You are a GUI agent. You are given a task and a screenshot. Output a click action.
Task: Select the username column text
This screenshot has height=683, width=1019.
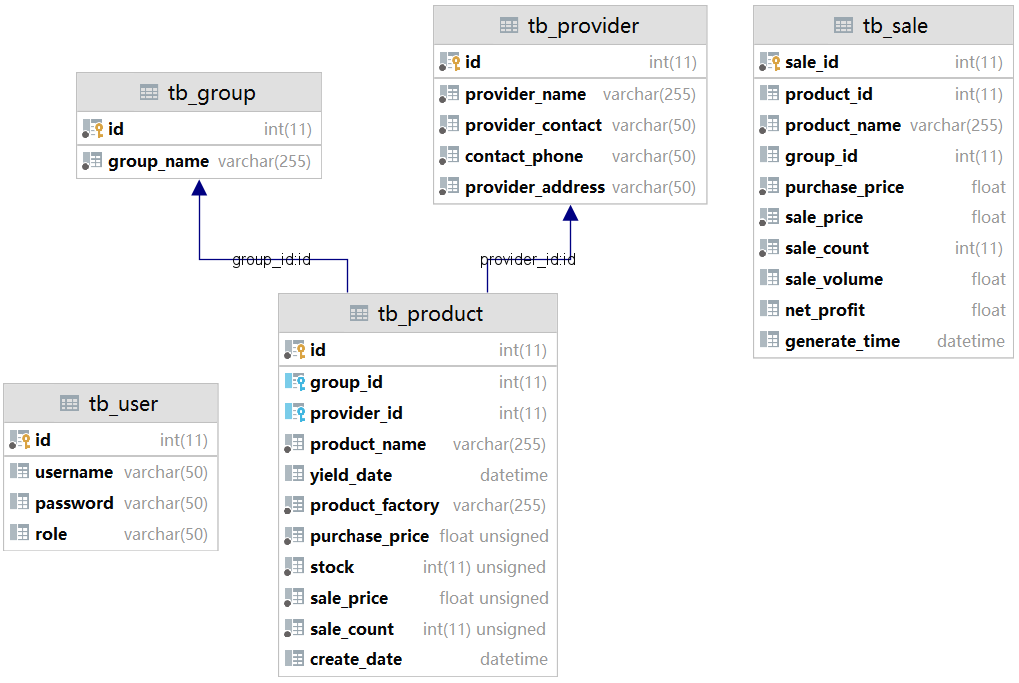73,472
